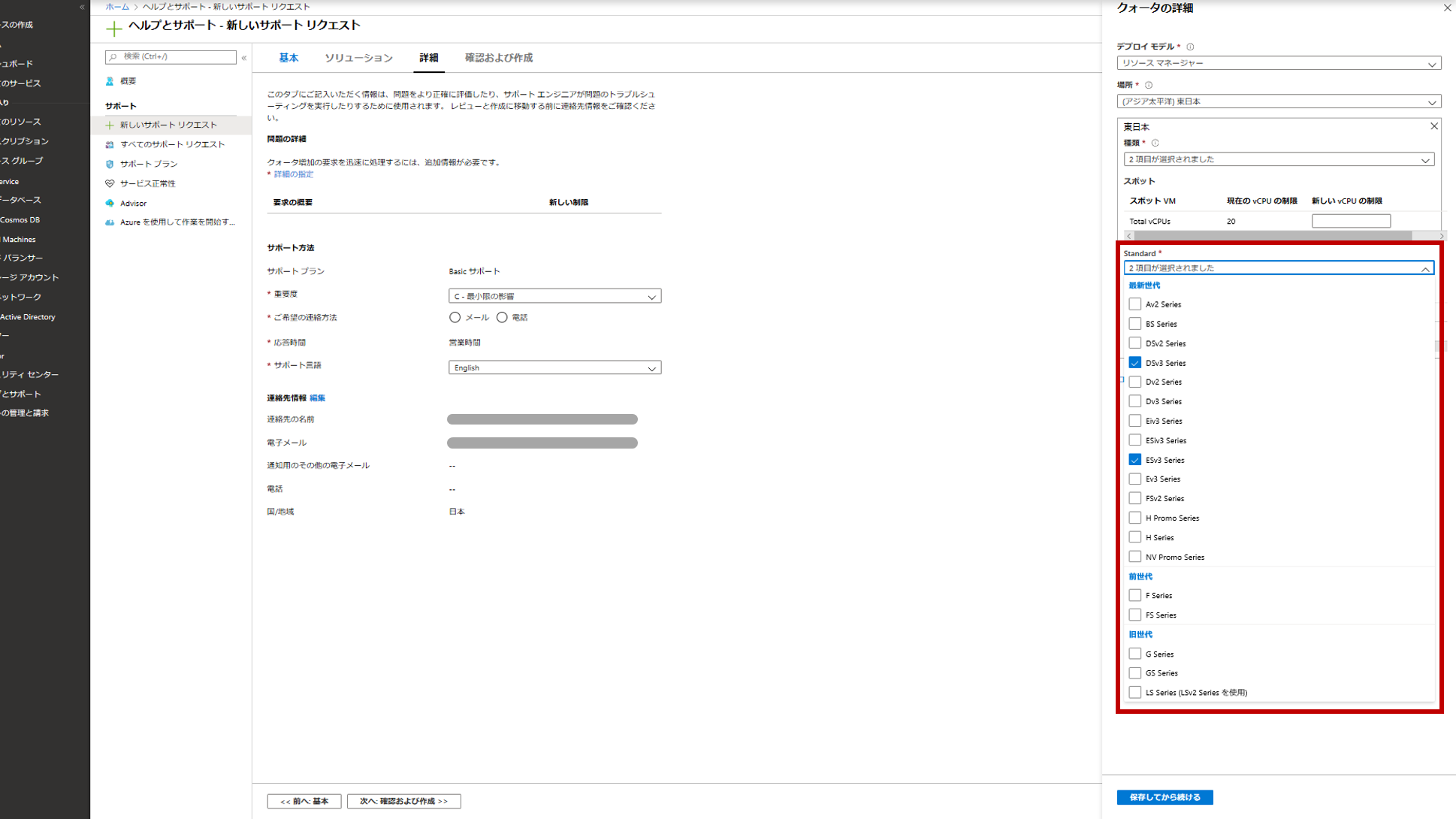Switch to the 基本 tab
Viewport: 1456px width, 819px height.
pyautogui.click(x=288, y=58)
